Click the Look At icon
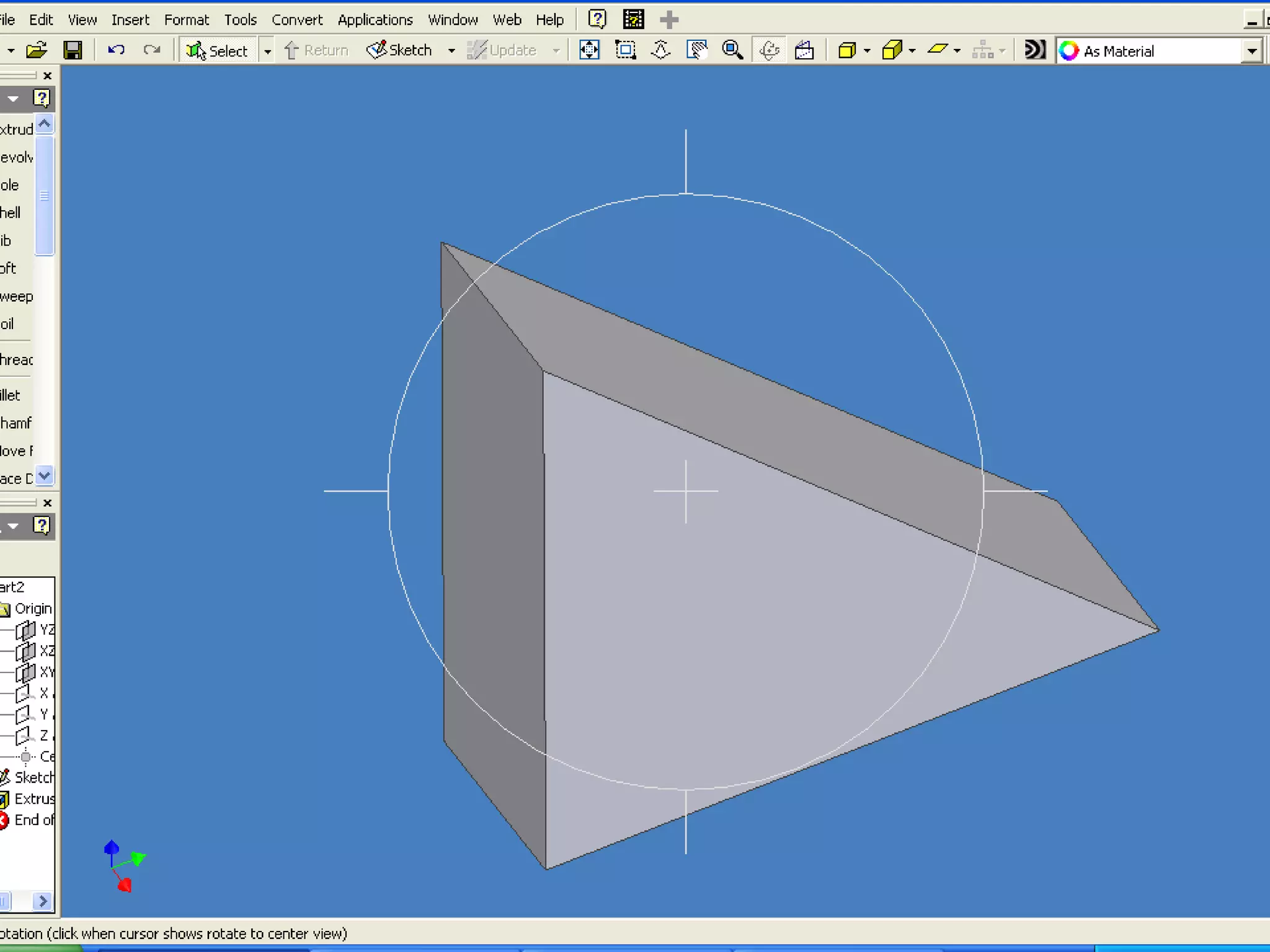1270x952 pixels. click(804, 50)
